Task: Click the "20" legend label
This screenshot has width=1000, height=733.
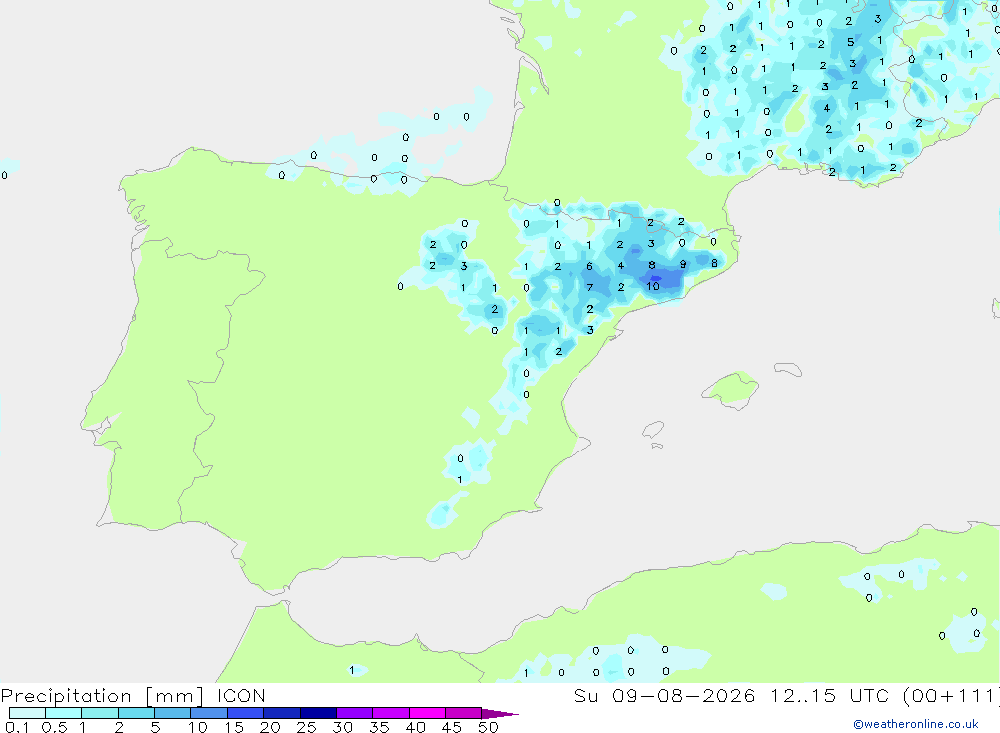Action: 270,727
